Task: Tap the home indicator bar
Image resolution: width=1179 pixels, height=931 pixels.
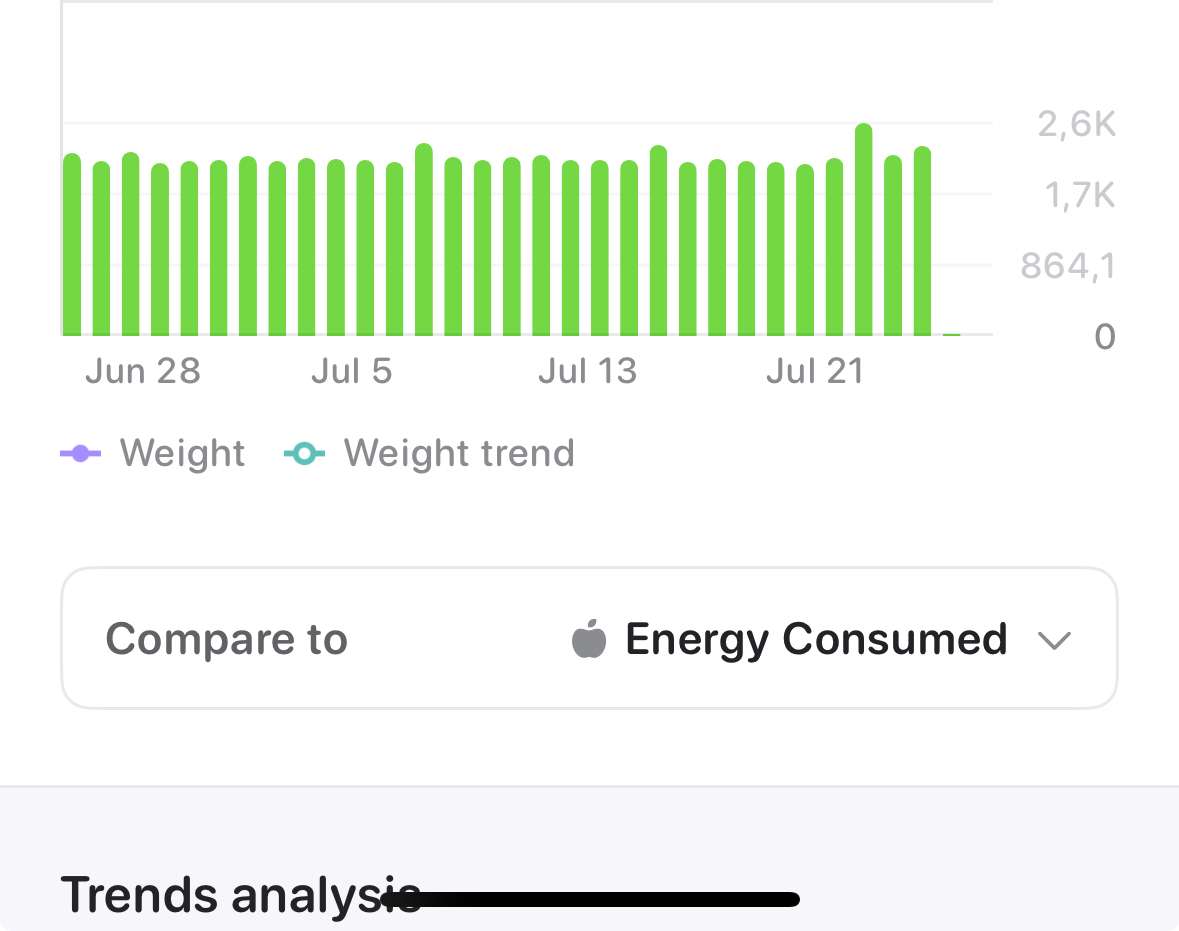Action: 590,899
